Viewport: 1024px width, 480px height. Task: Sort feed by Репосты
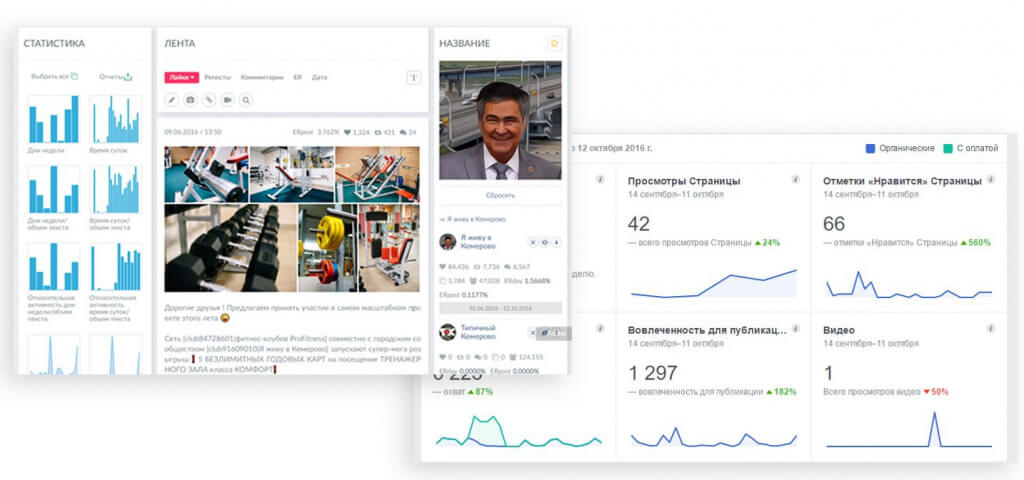click(x=217, y=77)
